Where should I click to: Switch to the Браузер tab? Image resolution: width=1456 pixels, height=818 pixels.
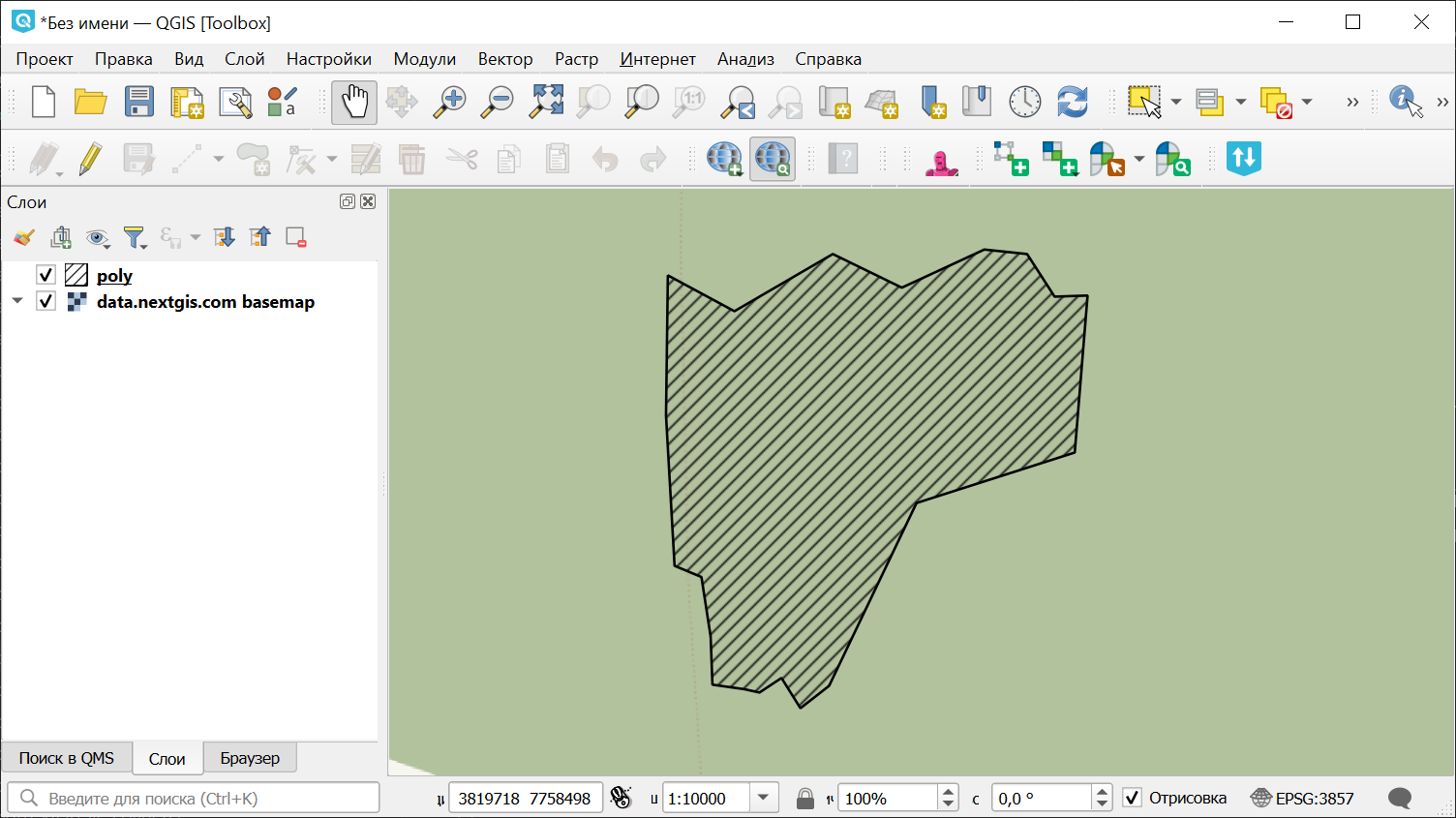point(250,758)
